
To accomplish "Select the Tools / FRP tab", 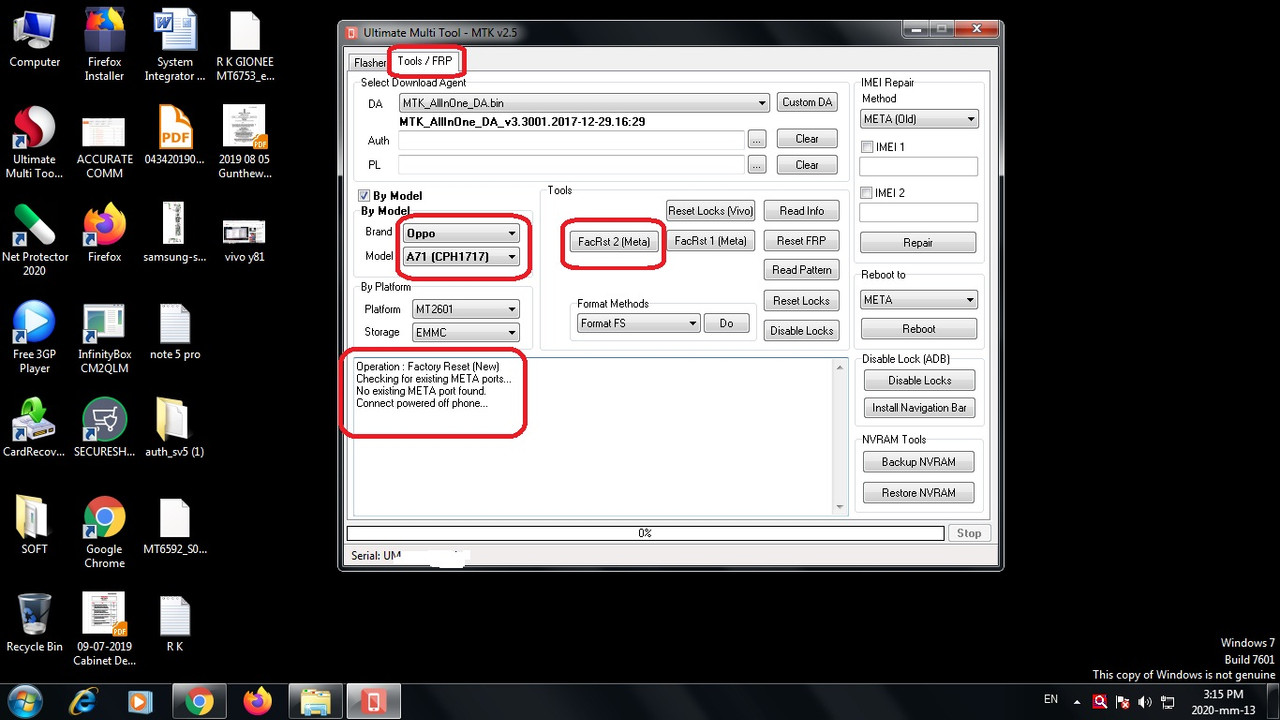I will 425,60.
